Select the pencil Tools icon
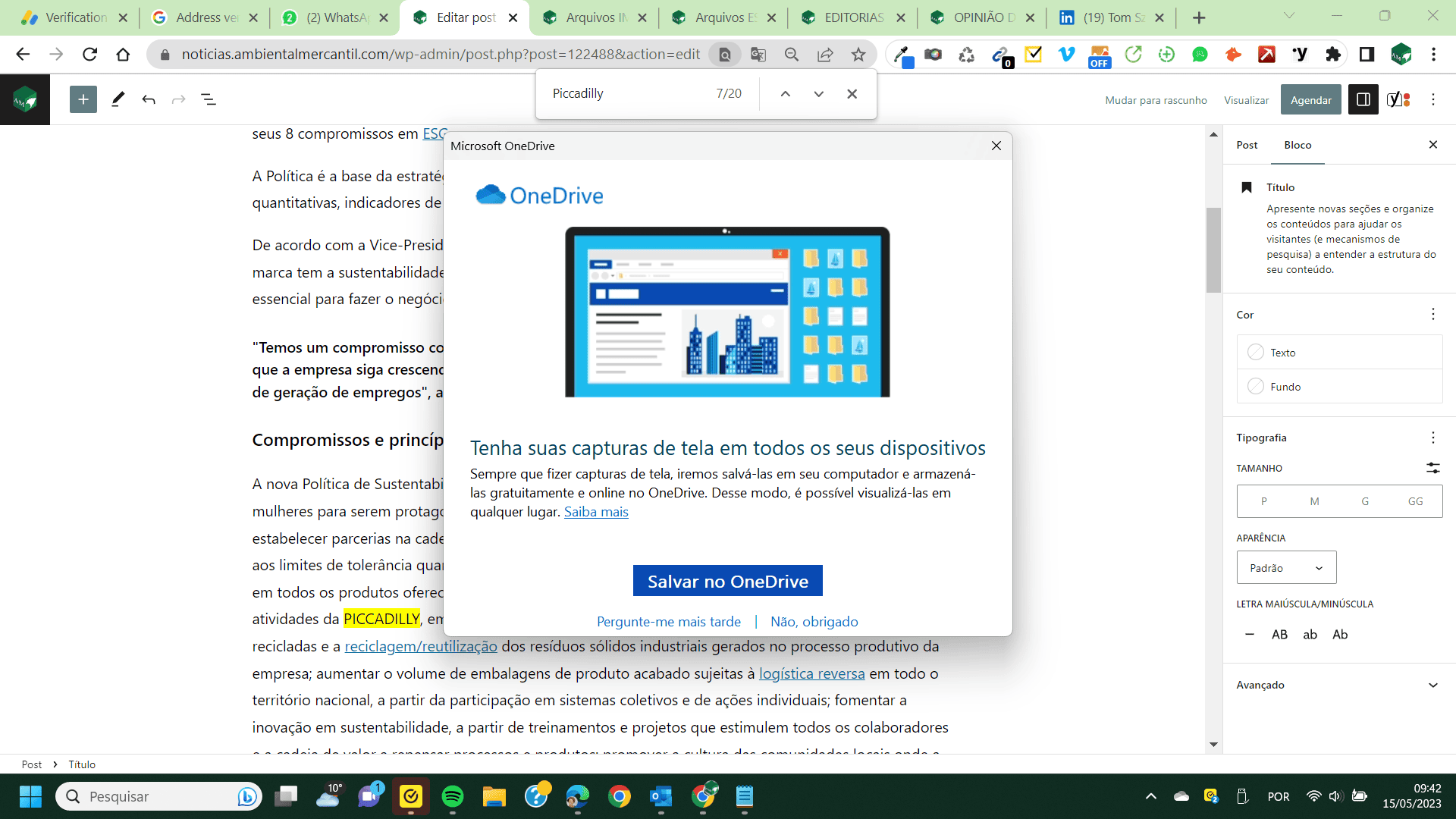Image resolution: width=1456 pixels, height=819 pixels. pos(118,99)
